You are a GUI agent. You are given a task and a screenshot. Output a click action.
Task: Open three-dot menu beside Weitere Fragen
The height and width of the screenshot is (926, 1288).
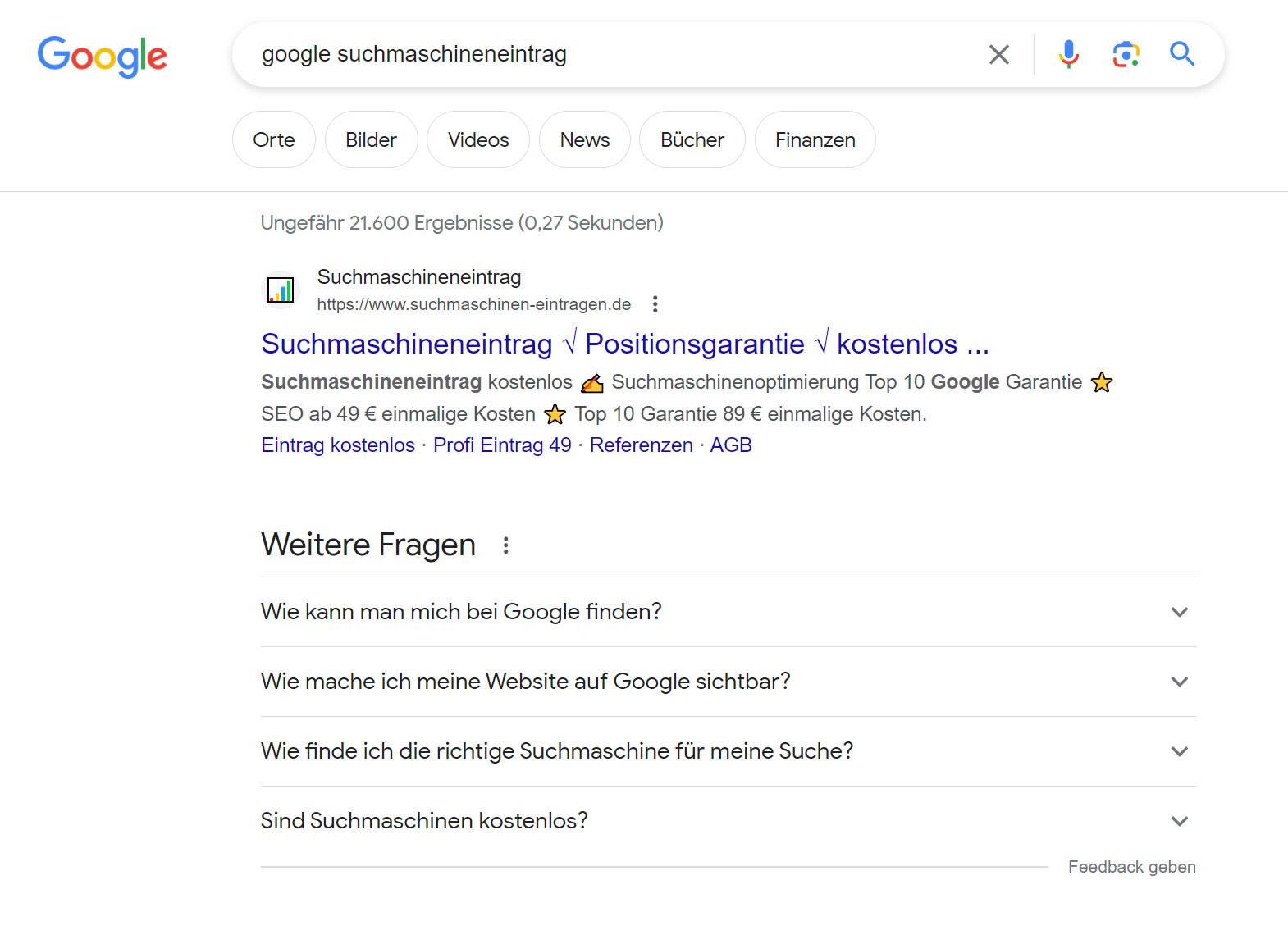click(506, 545)
